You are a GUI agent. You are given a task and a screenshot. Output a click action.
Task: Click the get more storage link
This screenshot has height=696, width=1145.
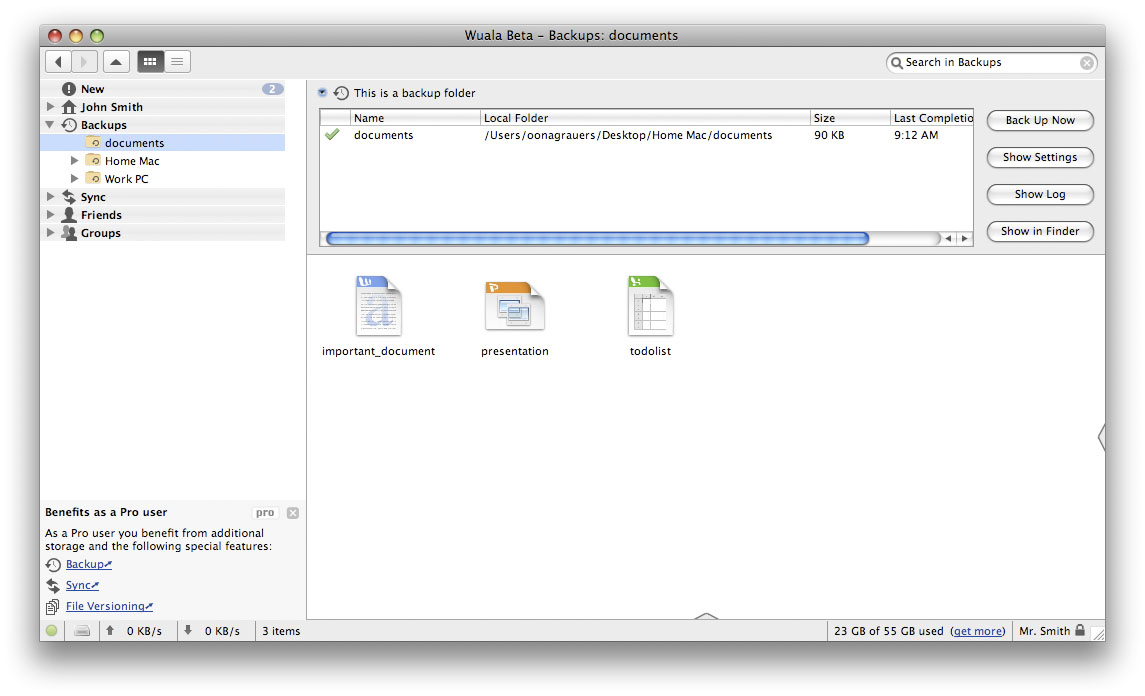[977, 631]
